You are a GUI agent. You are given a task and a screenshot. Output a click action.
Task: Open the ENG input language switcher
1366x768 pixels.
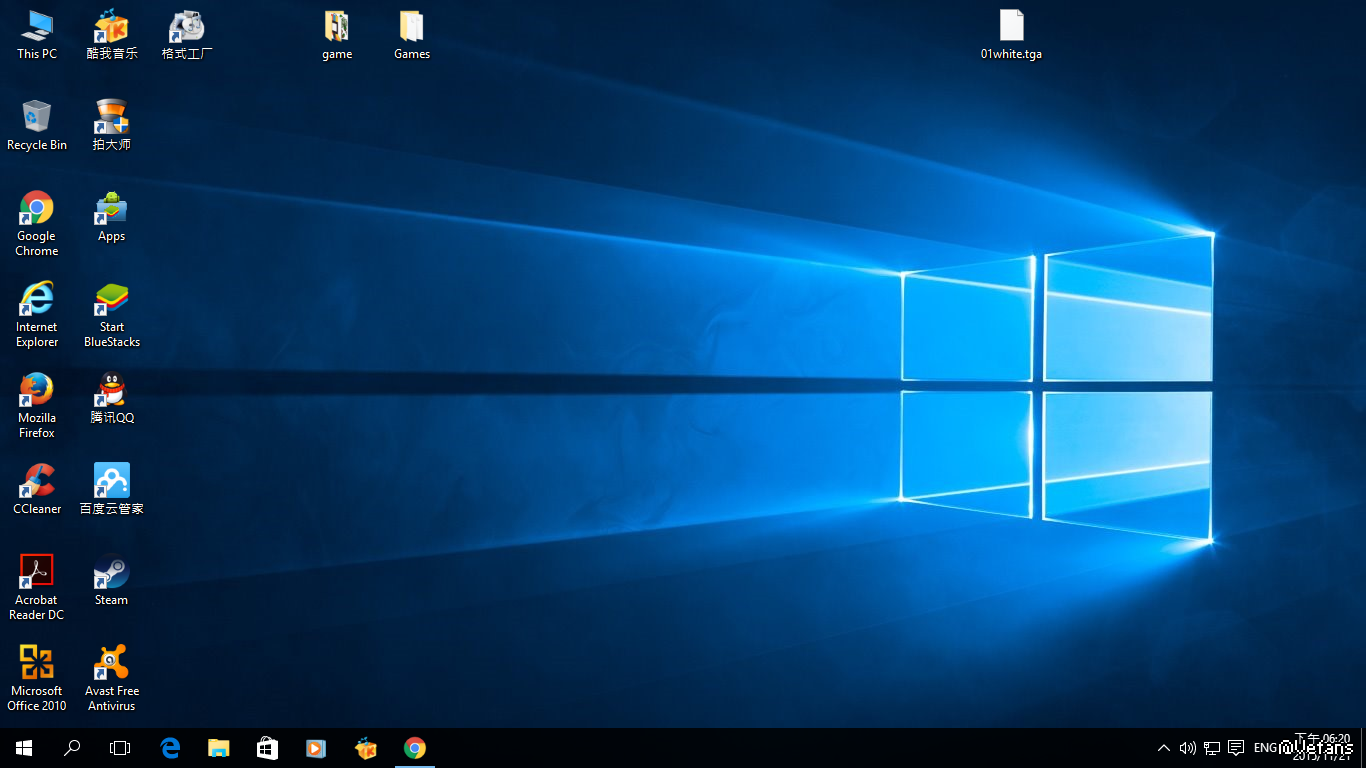click(1265, 748)
